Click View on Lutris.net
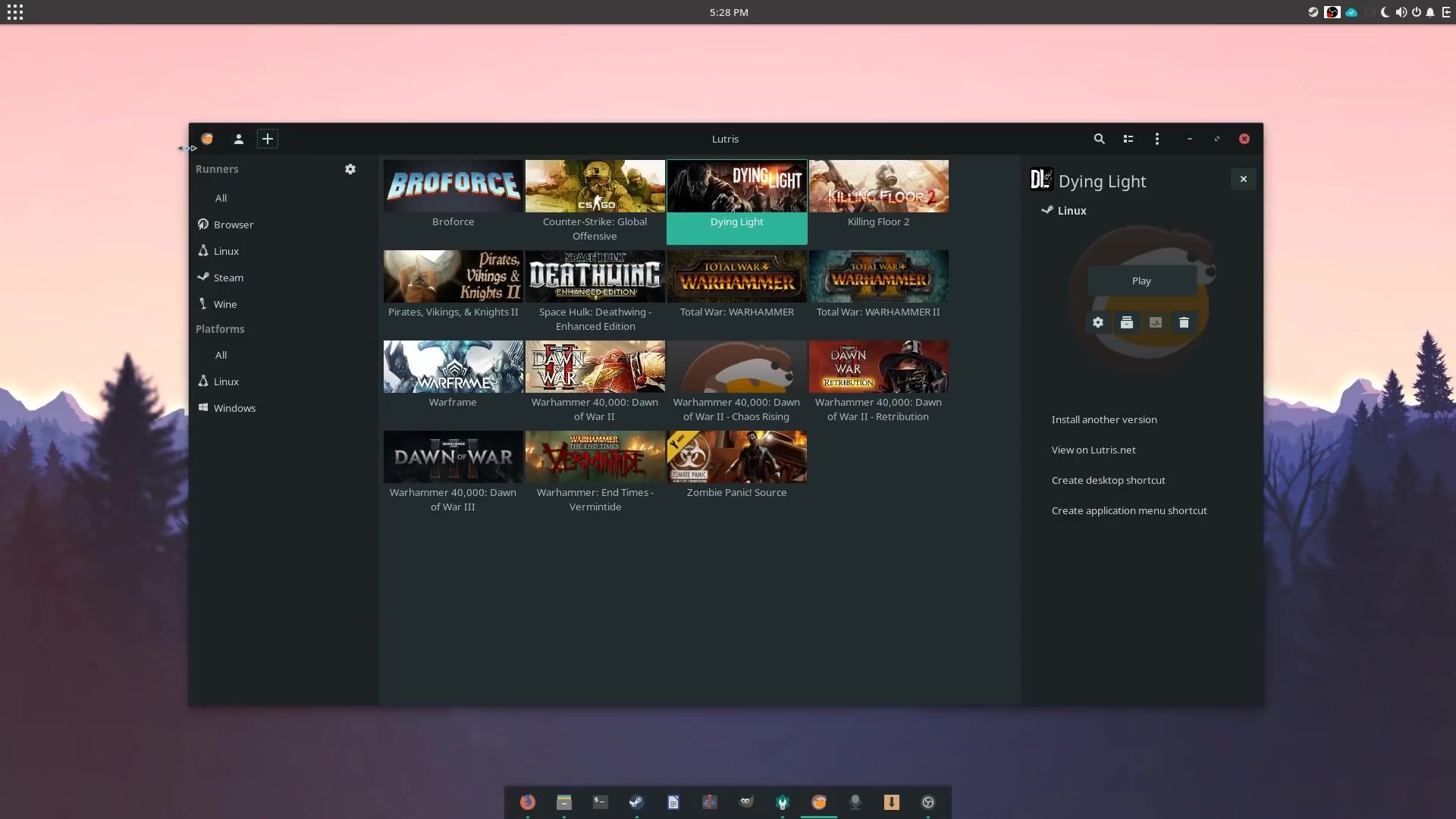This screenshot has width=1456, height=819. (x=1094, y=450)
